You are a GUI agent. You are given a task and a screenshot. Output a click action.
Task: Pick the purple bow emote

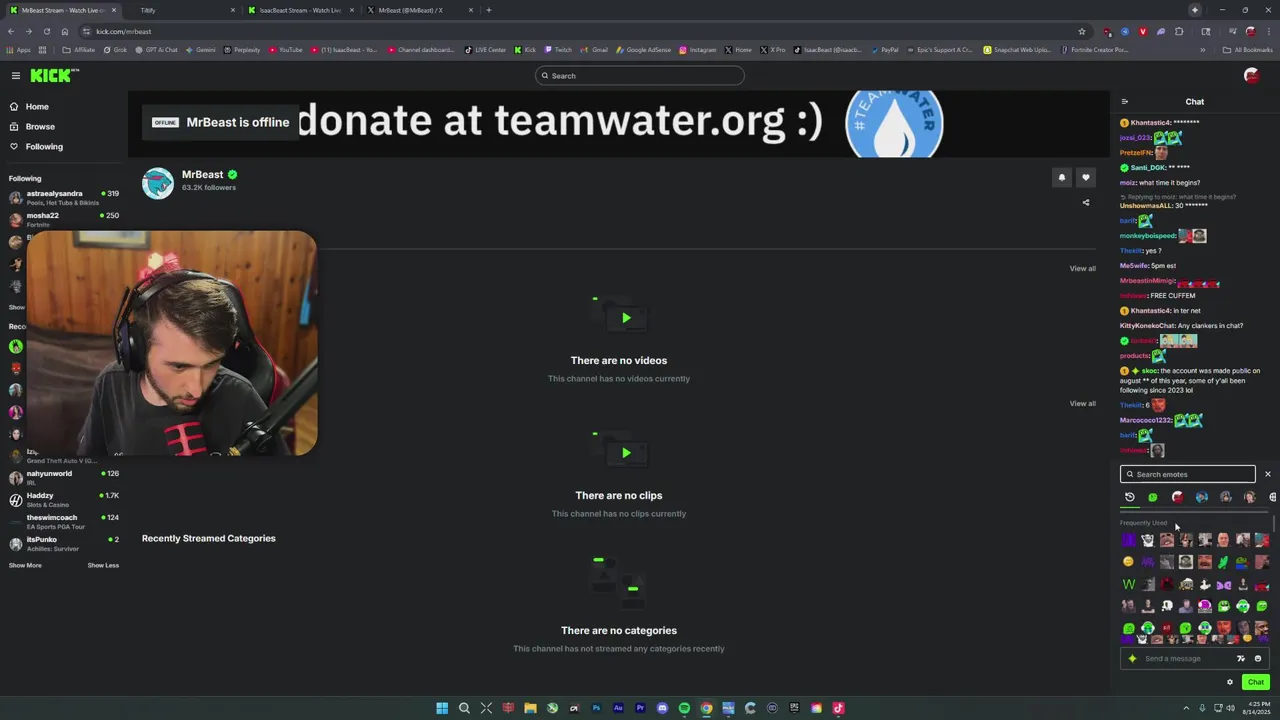1224,585
